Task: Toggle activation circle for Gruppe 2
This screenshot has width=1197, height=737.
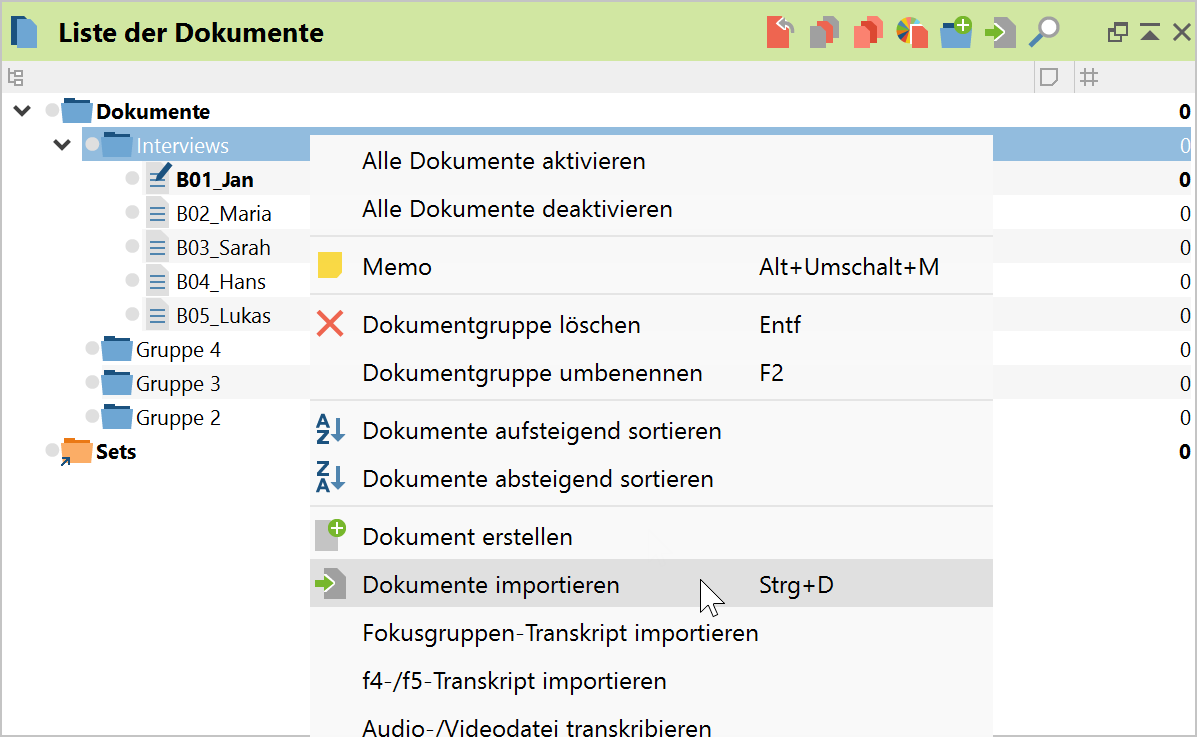Action: 92,416
